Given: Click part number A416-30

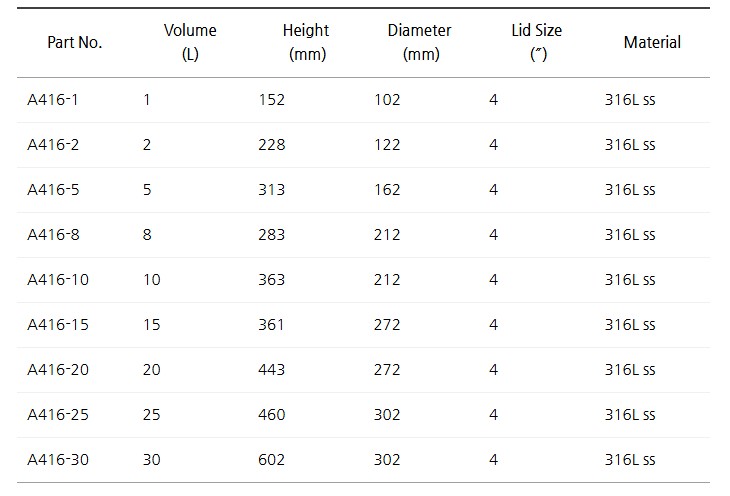Looking at the screenshot, I should [58, 460].
